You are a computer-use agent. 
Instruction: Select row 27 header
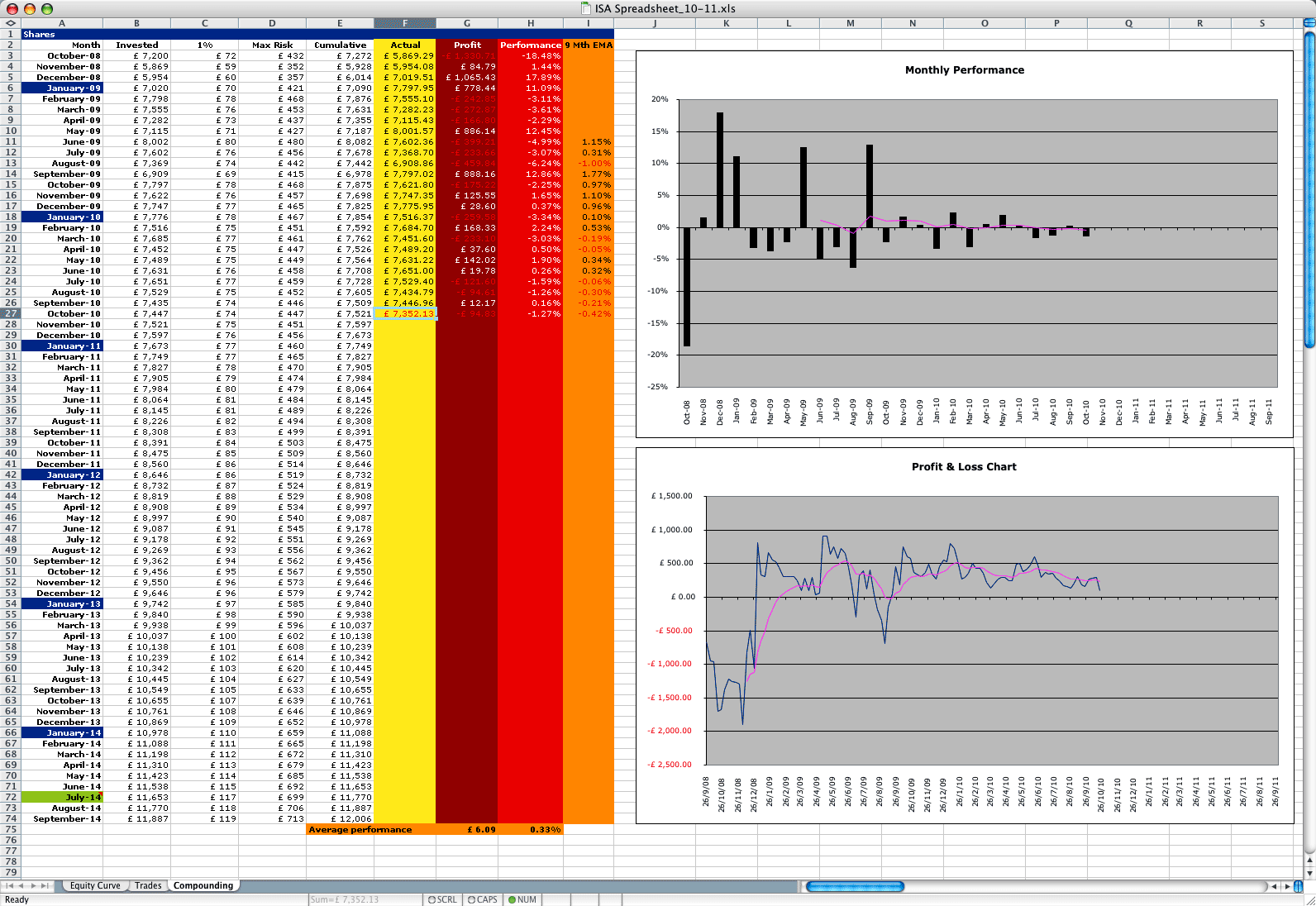coord(11,313)
